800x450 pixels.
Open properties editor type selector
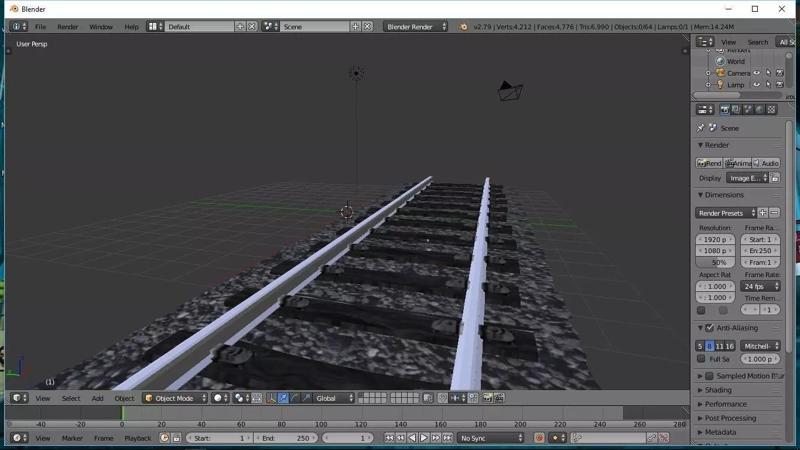click(x=705, y=110)
